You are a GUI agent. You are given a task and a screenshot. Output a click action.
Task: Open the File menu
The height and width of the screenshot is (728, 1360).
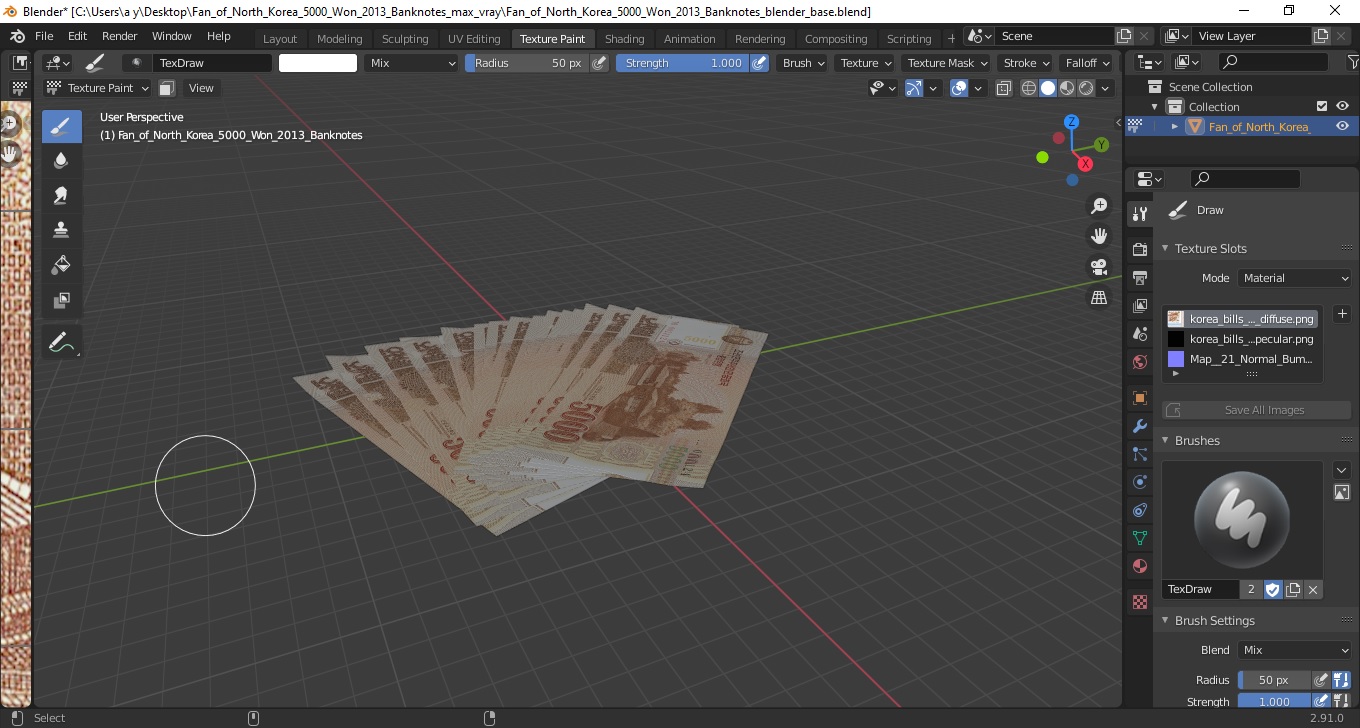tap(44, 36)
